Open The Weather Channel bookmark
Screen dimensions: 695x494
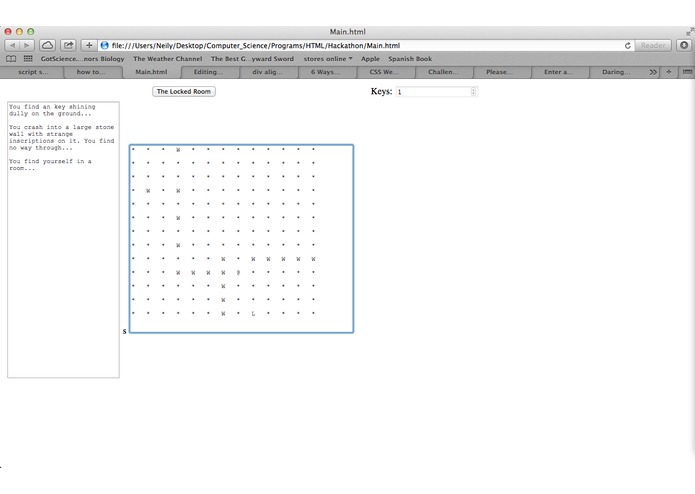168,58
